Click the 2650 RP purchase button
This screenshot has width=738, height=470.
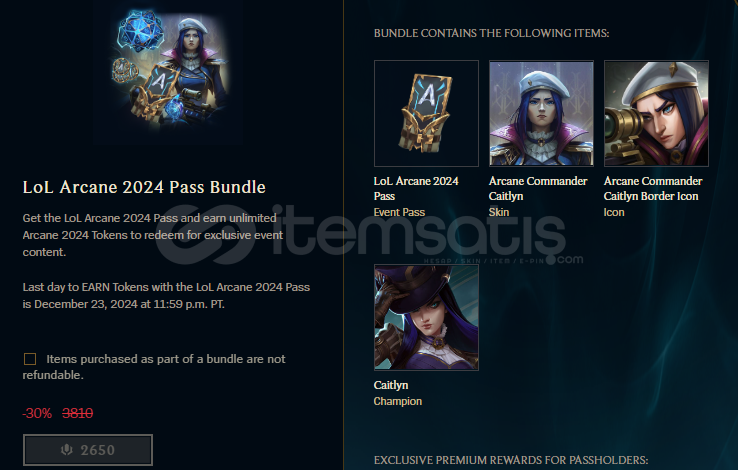click(x=88, y=450)
